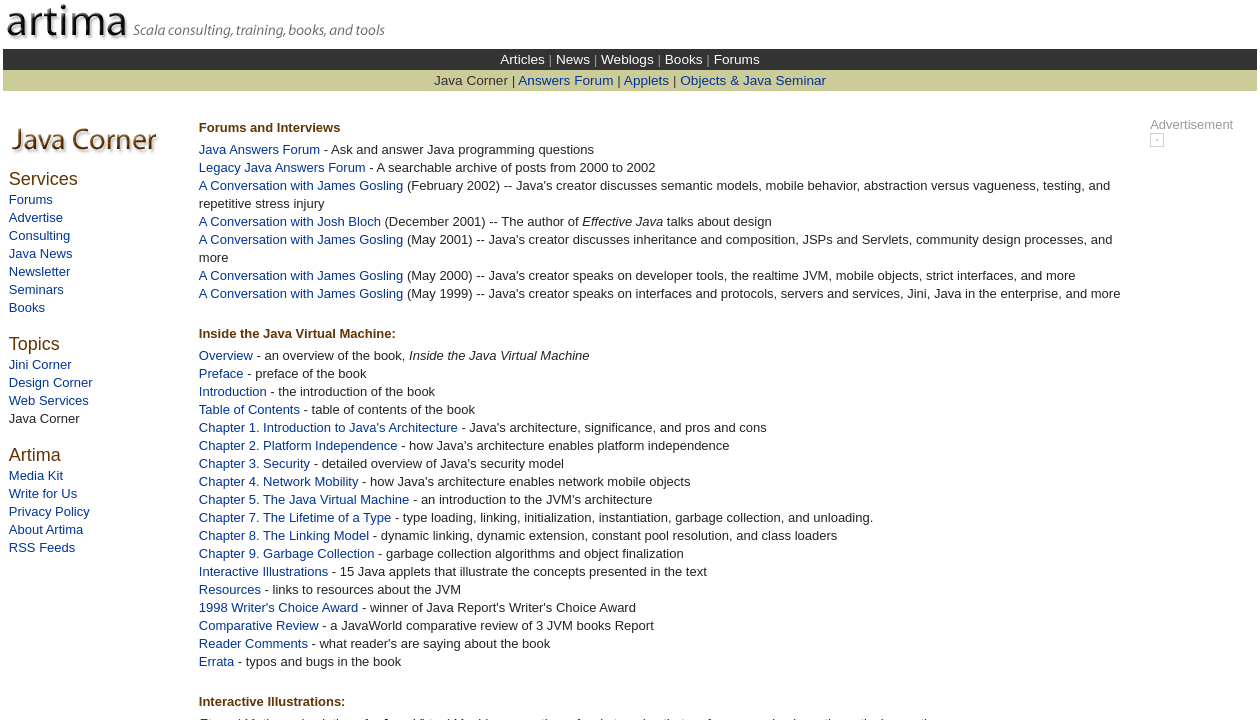Open the Articles menu item

pyautogui.click(x=522, y=59)
